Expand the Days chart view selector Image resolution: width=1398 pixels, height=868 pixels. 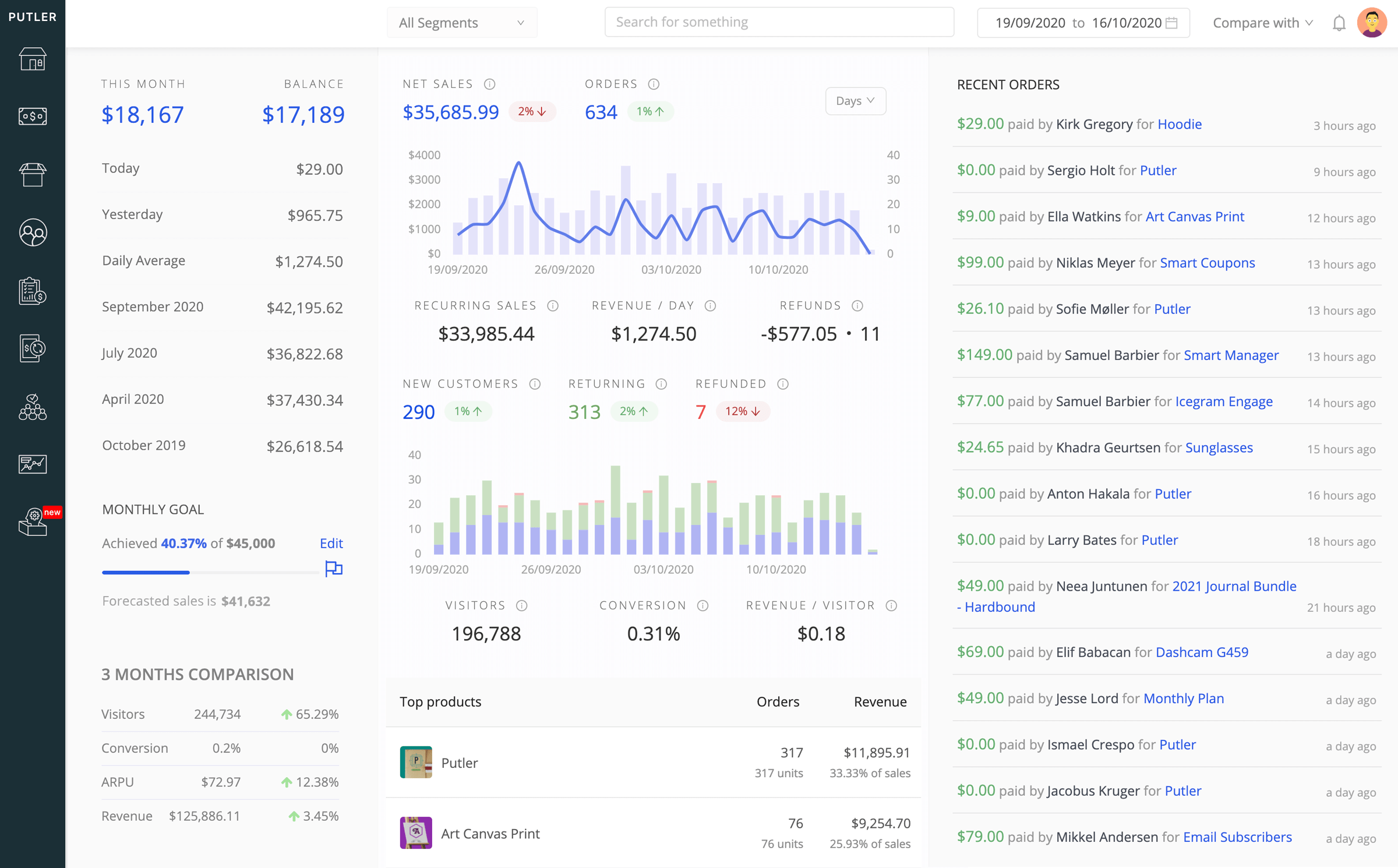856,100
